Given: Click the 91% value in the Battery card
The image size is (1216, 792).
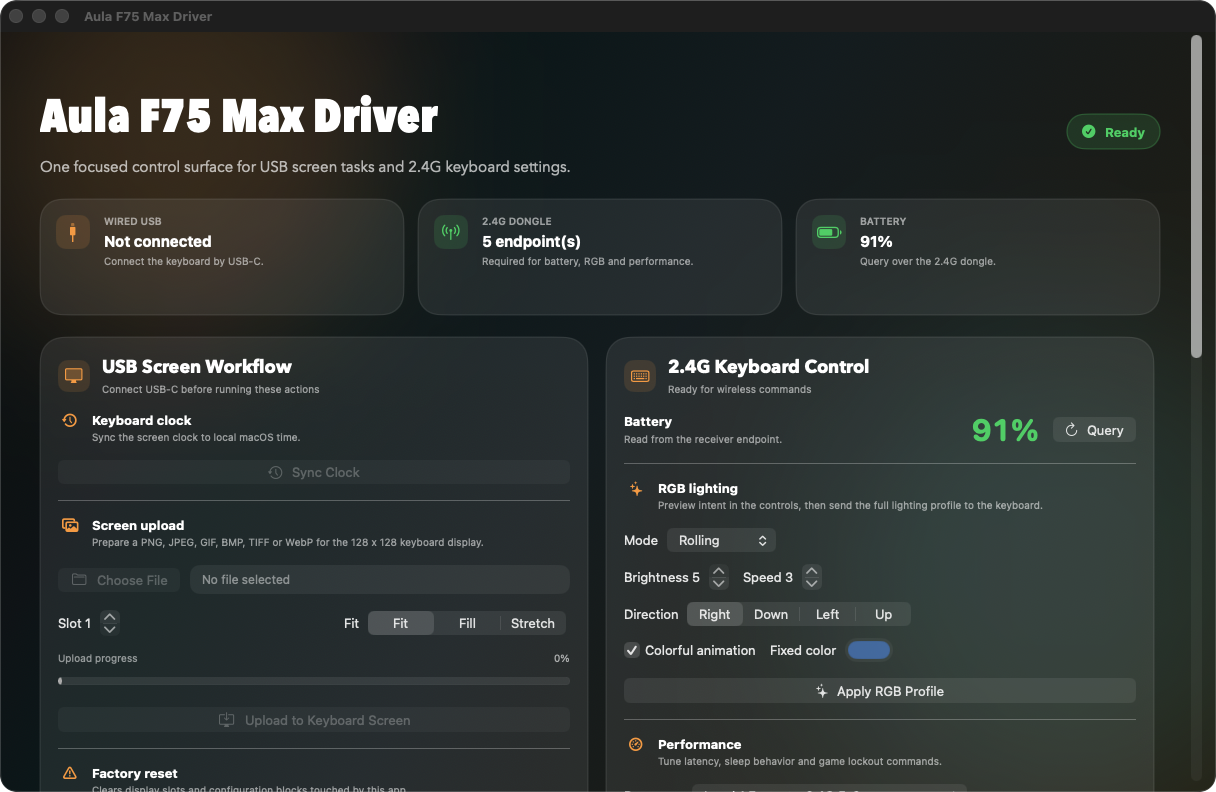Looking at the screenshot, I should 876,241.
